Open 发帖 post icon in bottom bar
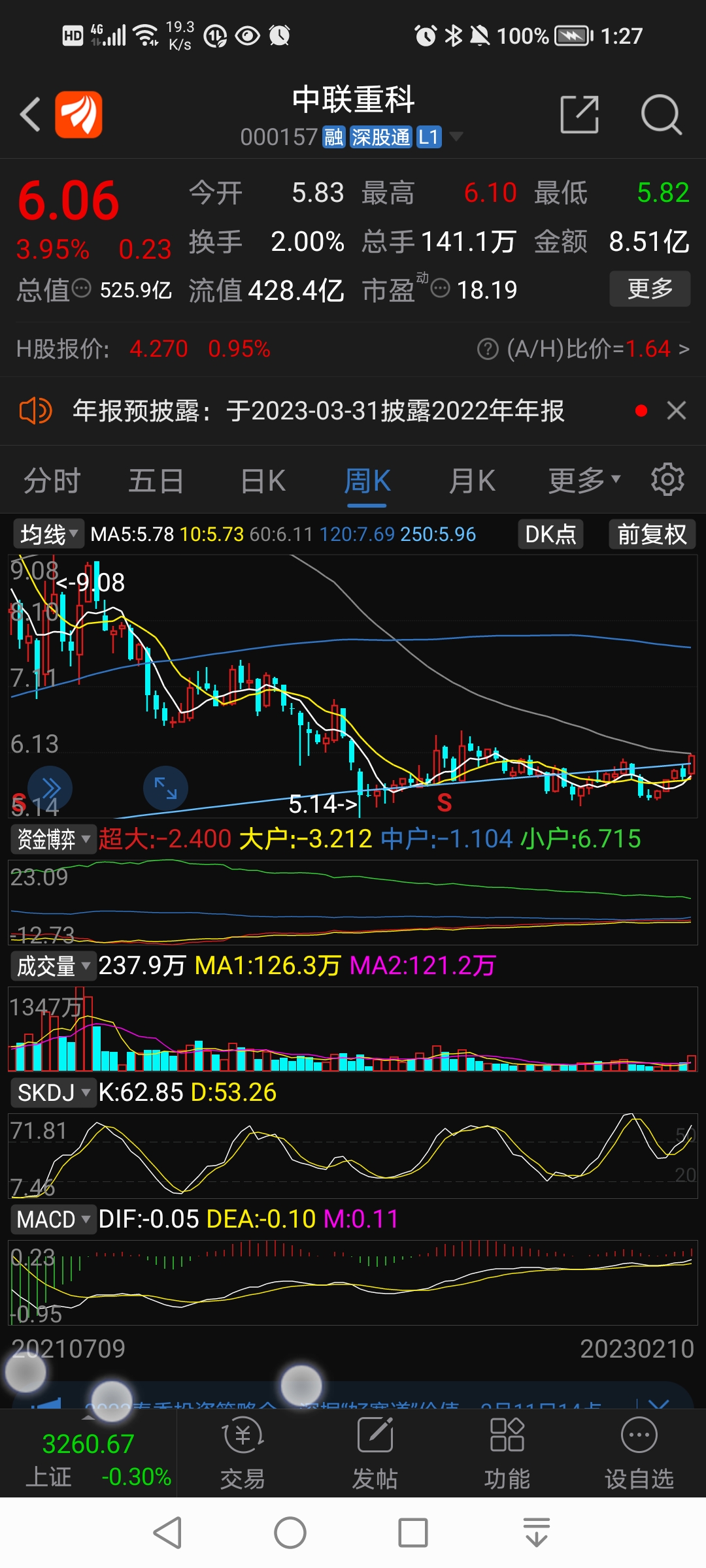 tap(375, 1454)
